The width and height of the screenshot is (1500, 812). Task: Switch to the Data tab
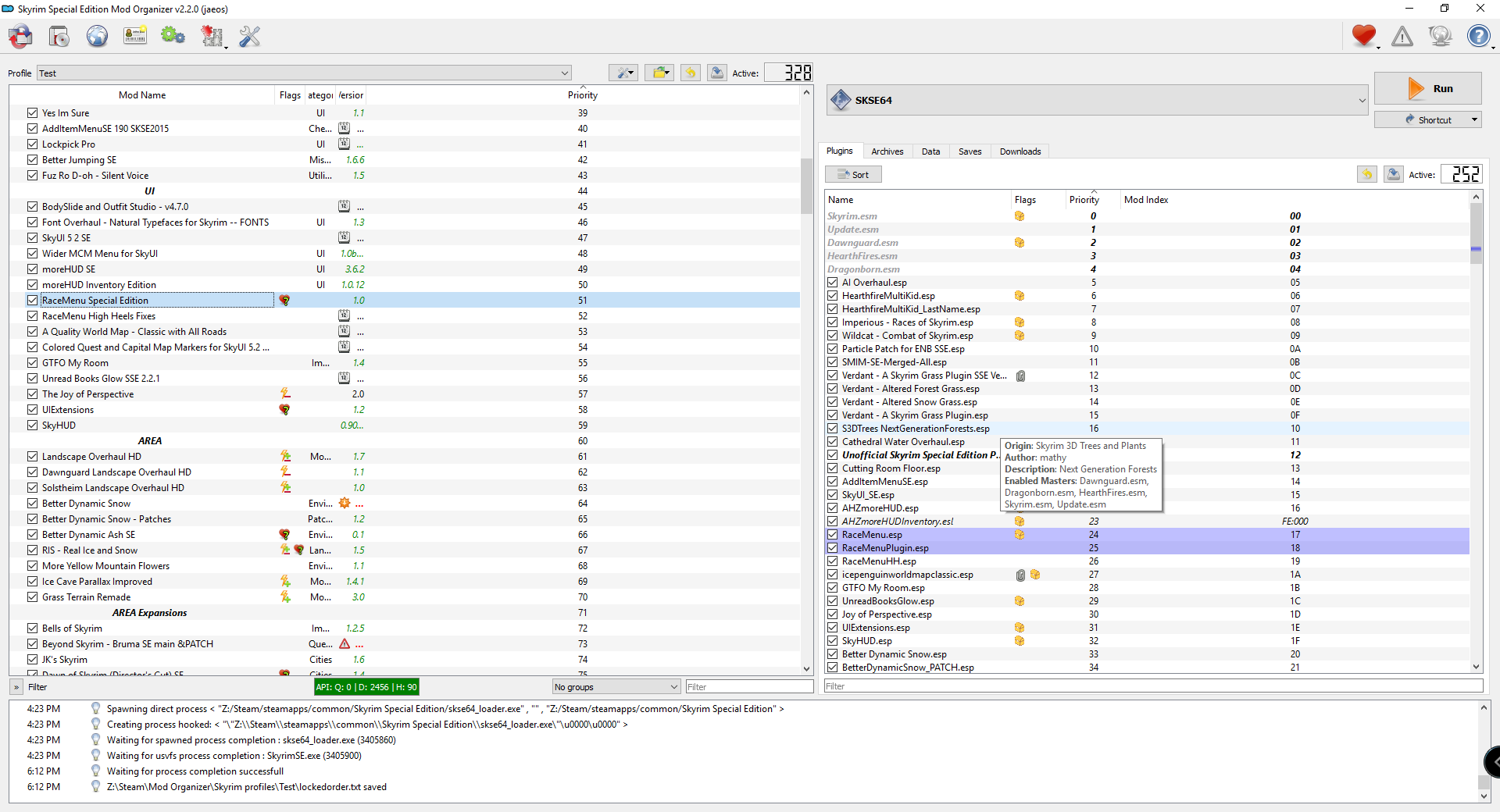click(x=930, y=151)
